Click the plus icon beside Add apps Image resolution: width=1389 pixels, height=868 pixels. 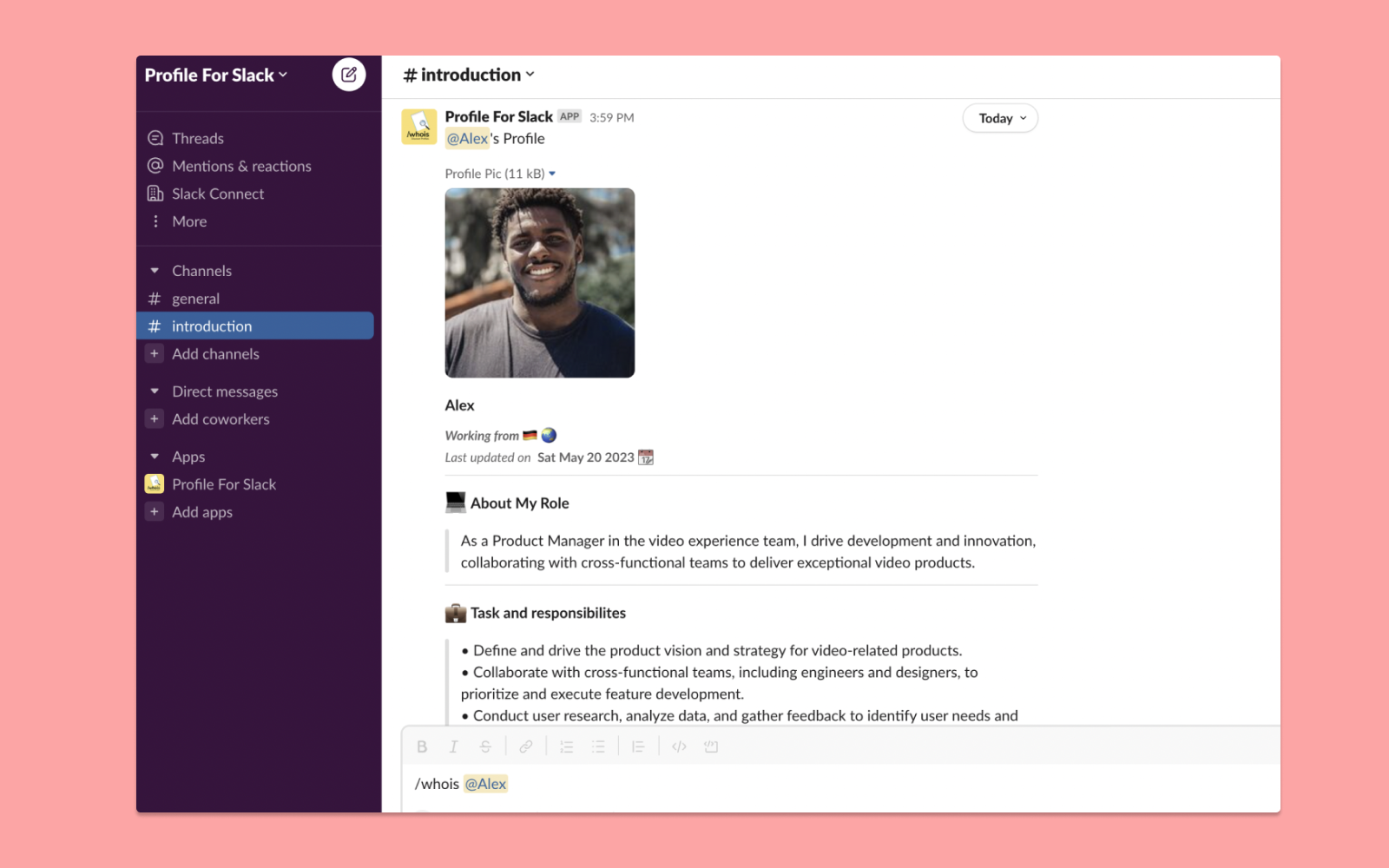(155, 512)
